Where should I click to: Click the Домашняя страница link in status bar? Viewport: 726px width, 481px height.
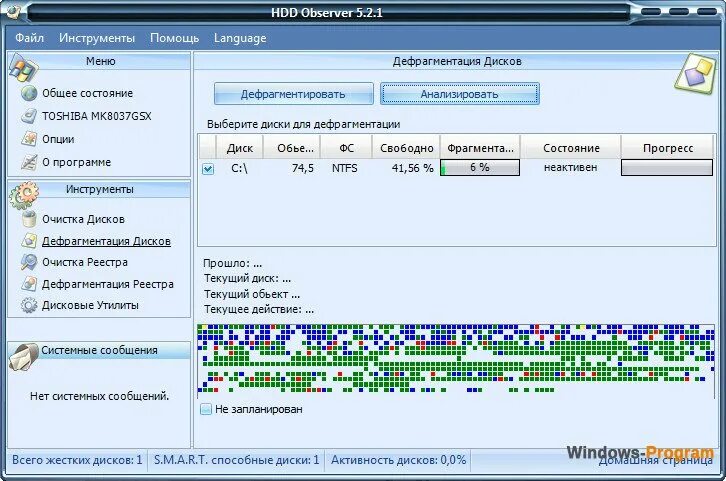point(656,460)
